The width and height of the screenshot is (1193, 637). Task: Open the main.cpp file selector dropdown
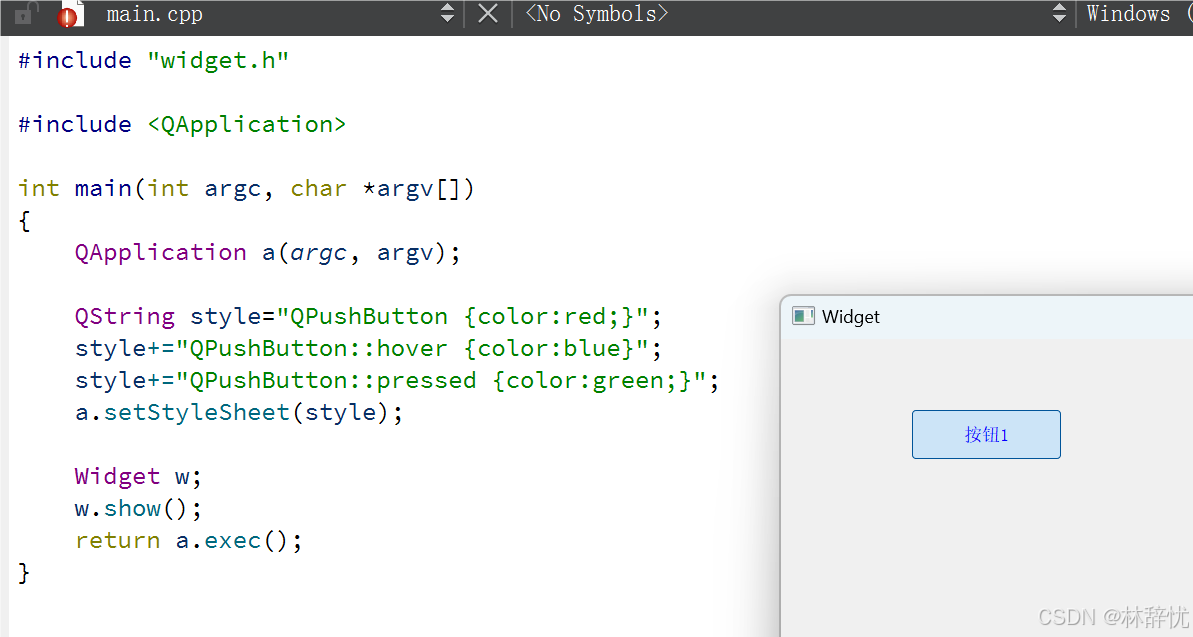[447, 14]
